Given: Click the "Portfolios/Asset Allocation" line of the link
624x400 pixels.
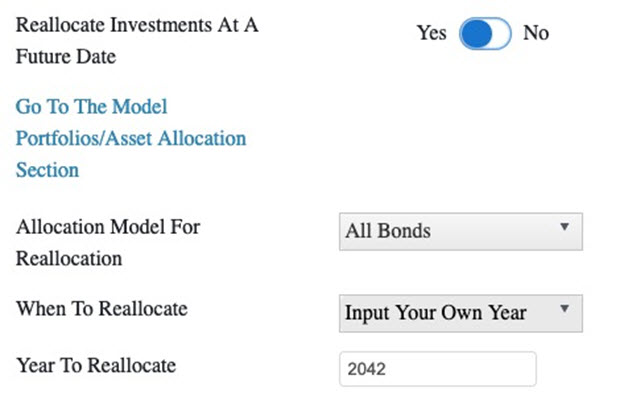Looking at the screenshot, I should [x=130, y=138].
